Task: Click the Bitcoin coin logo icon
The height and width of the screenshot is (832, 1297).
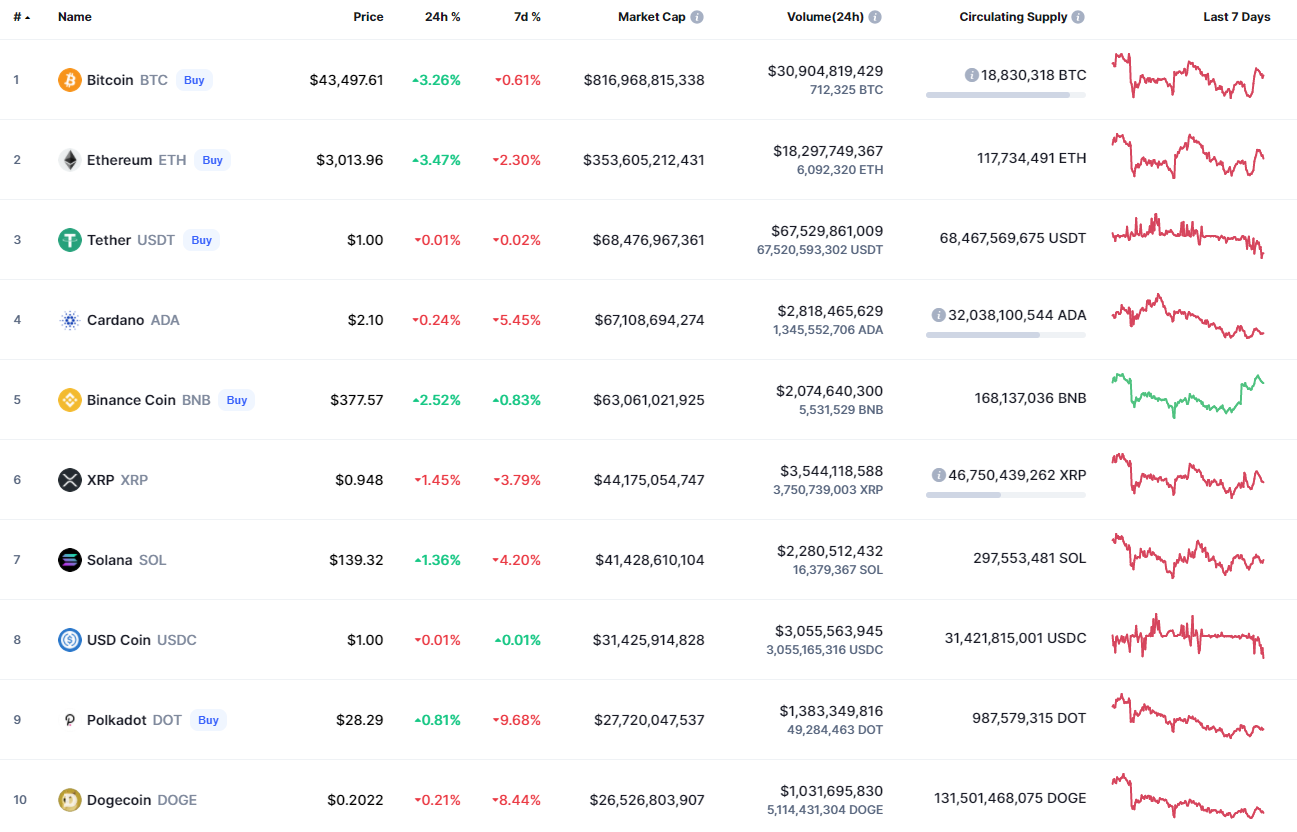Action: (x=70, y=80)
